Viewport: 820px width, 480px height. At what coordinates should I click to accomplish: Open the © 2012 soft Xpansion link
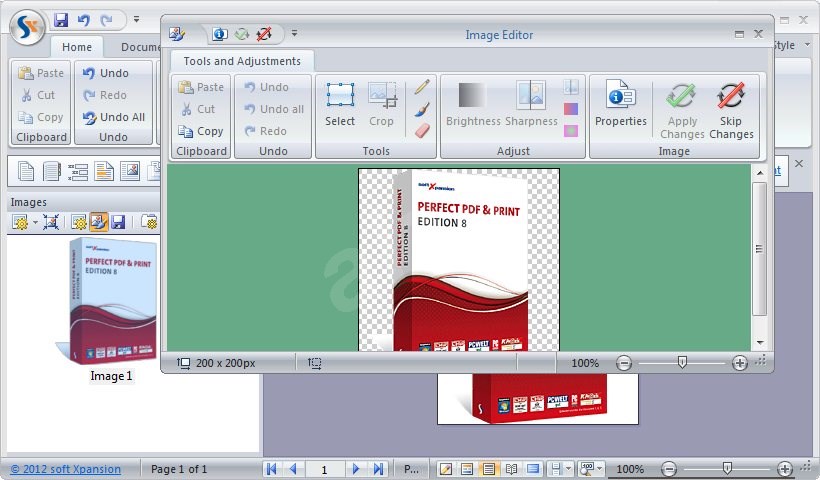(x=66, y=469)
